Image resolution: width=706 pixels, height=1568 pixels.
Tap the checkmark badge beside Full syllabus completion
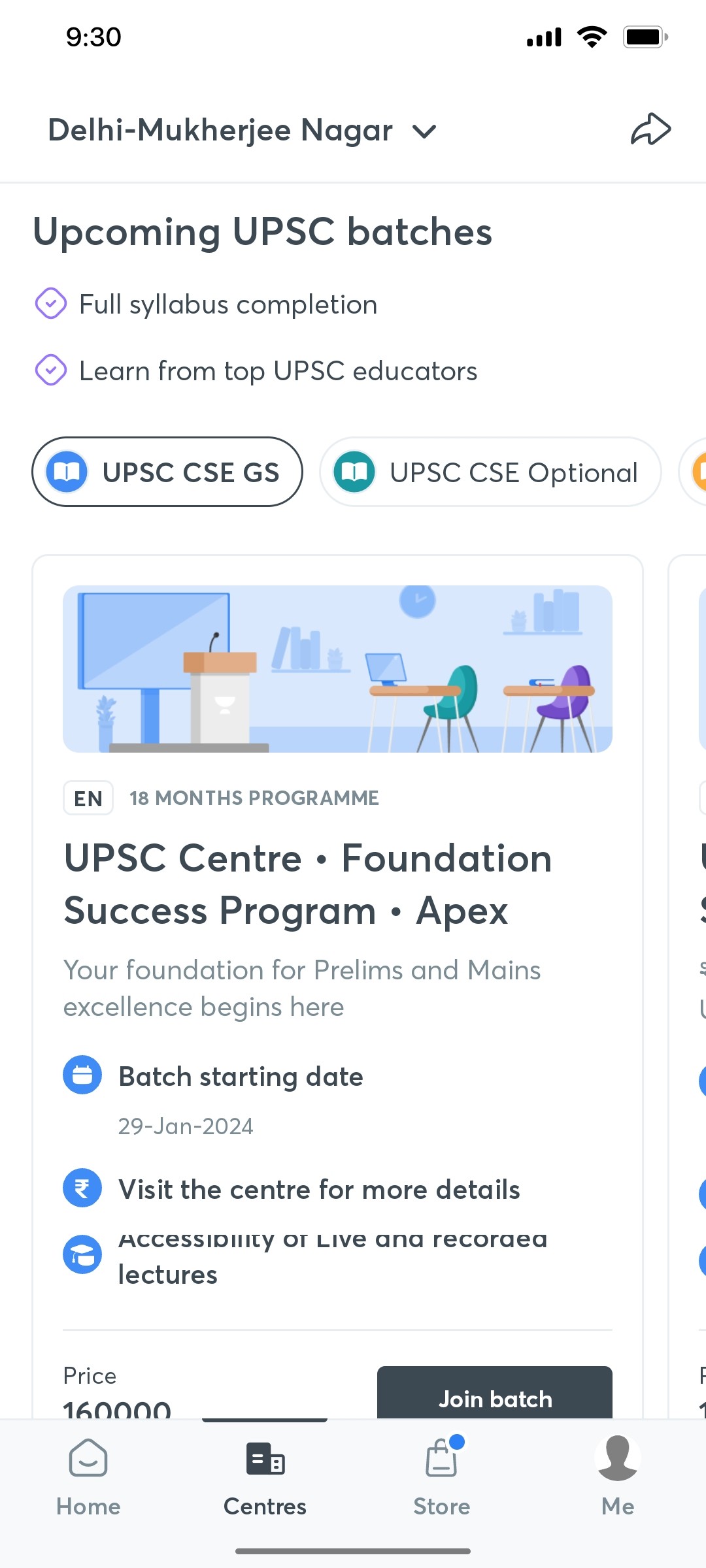[x=52, y=303]
